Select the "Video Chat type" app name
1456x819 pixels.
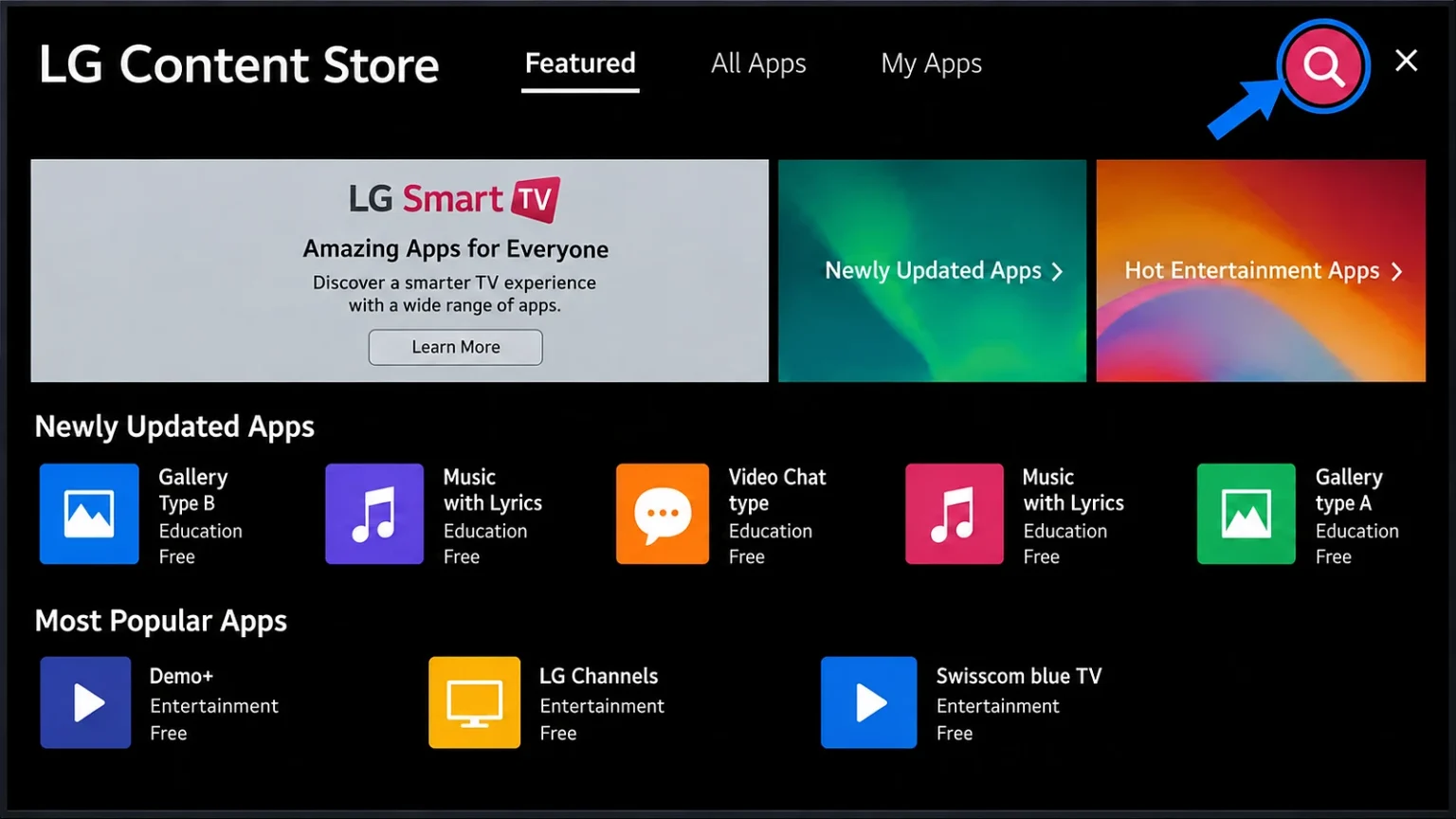click(777, 490)
